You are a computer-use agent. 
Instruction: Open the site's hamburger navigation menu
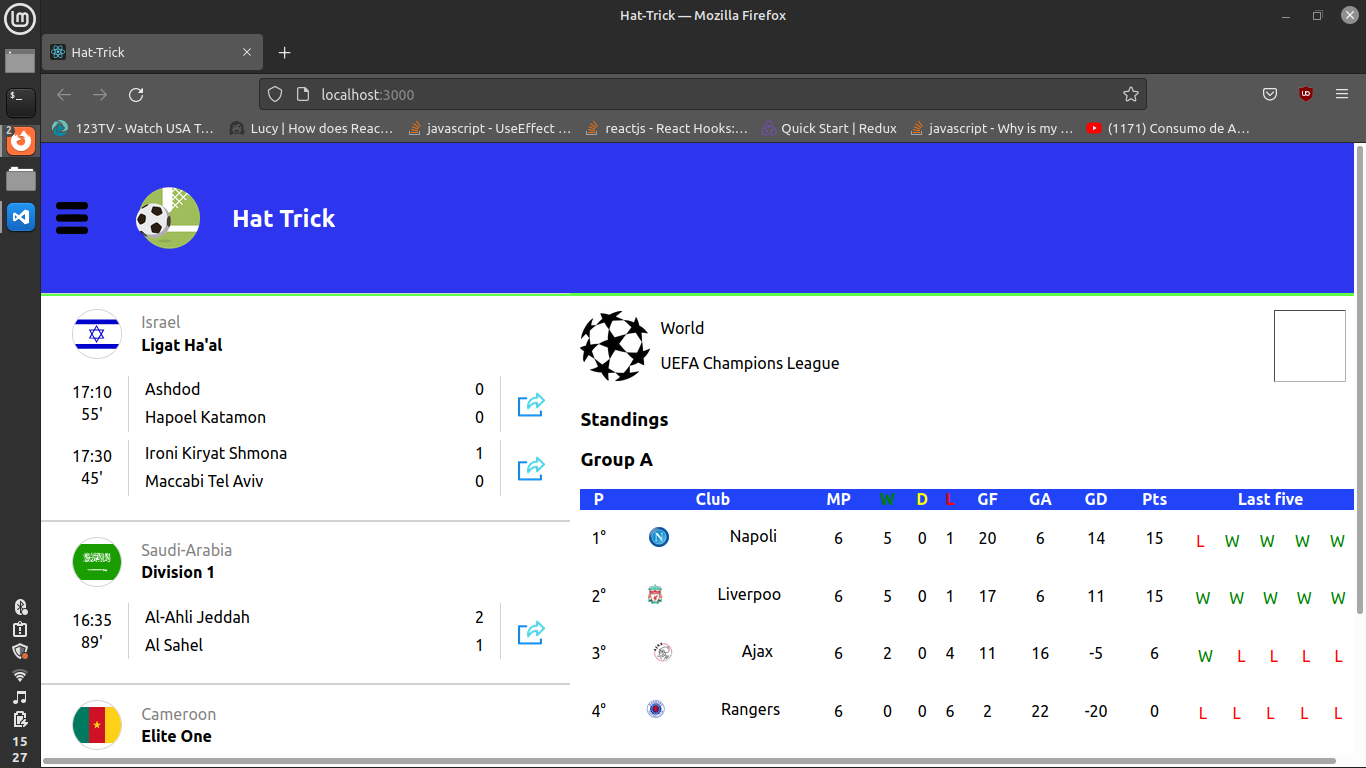coord(72,217)
